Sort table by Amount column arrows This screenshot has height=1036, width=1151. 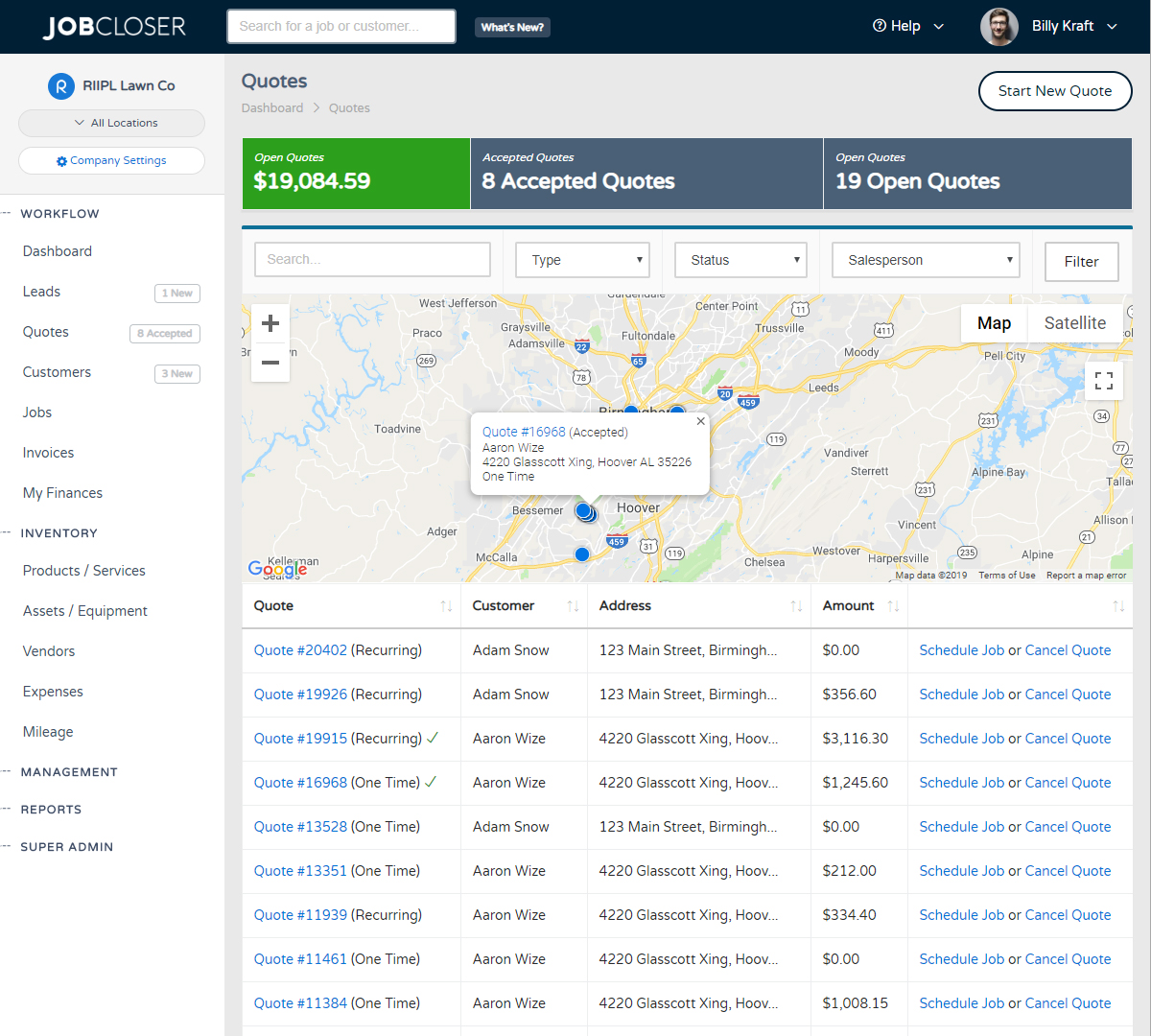tap(893, 606)
